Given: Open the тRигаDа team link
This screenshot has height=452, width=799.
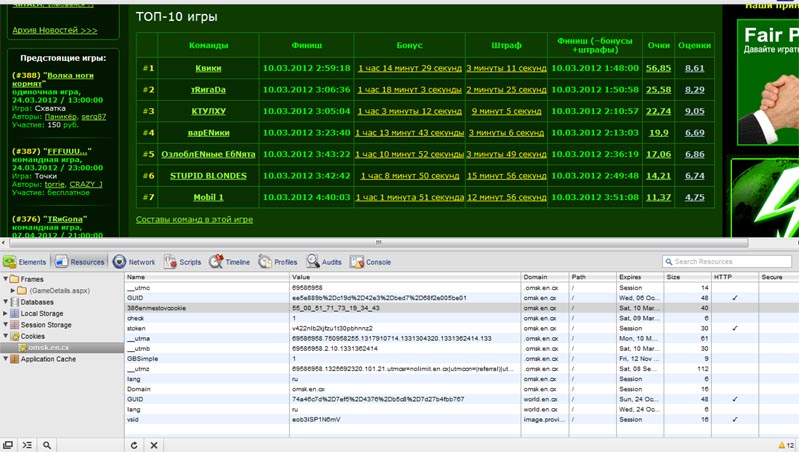Looking at the screenshot, I should coord(208,90).
